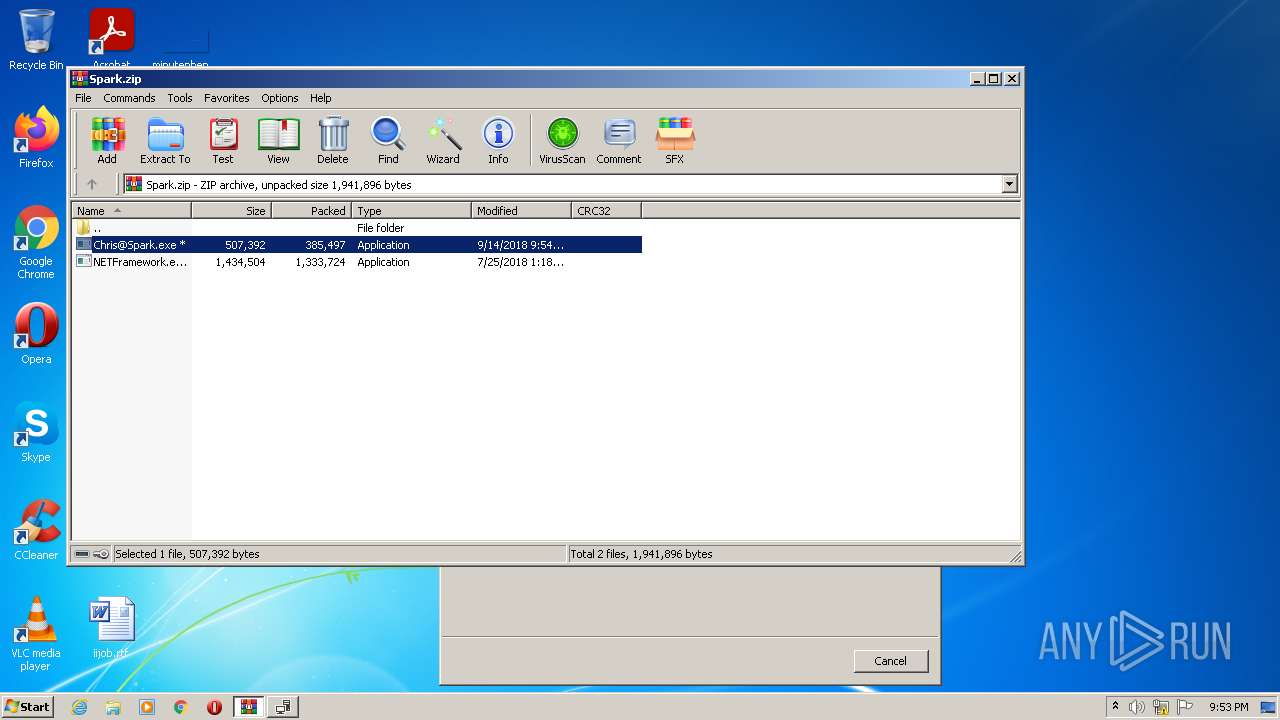Sort by Size column header
The height and width of the screenshot is (720, 1280).
[x=231, y=210]
